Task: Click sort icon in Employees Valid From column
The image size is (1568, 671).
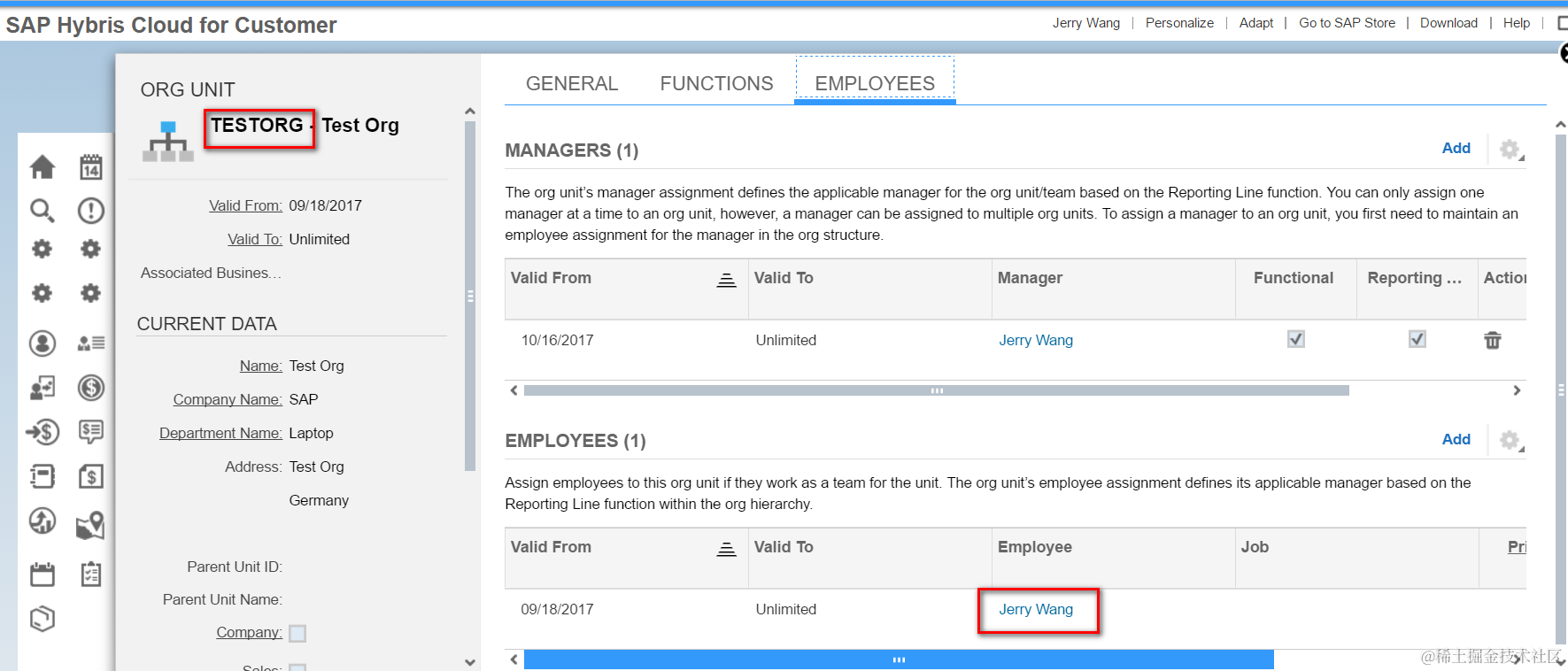Action: point(726,549)
